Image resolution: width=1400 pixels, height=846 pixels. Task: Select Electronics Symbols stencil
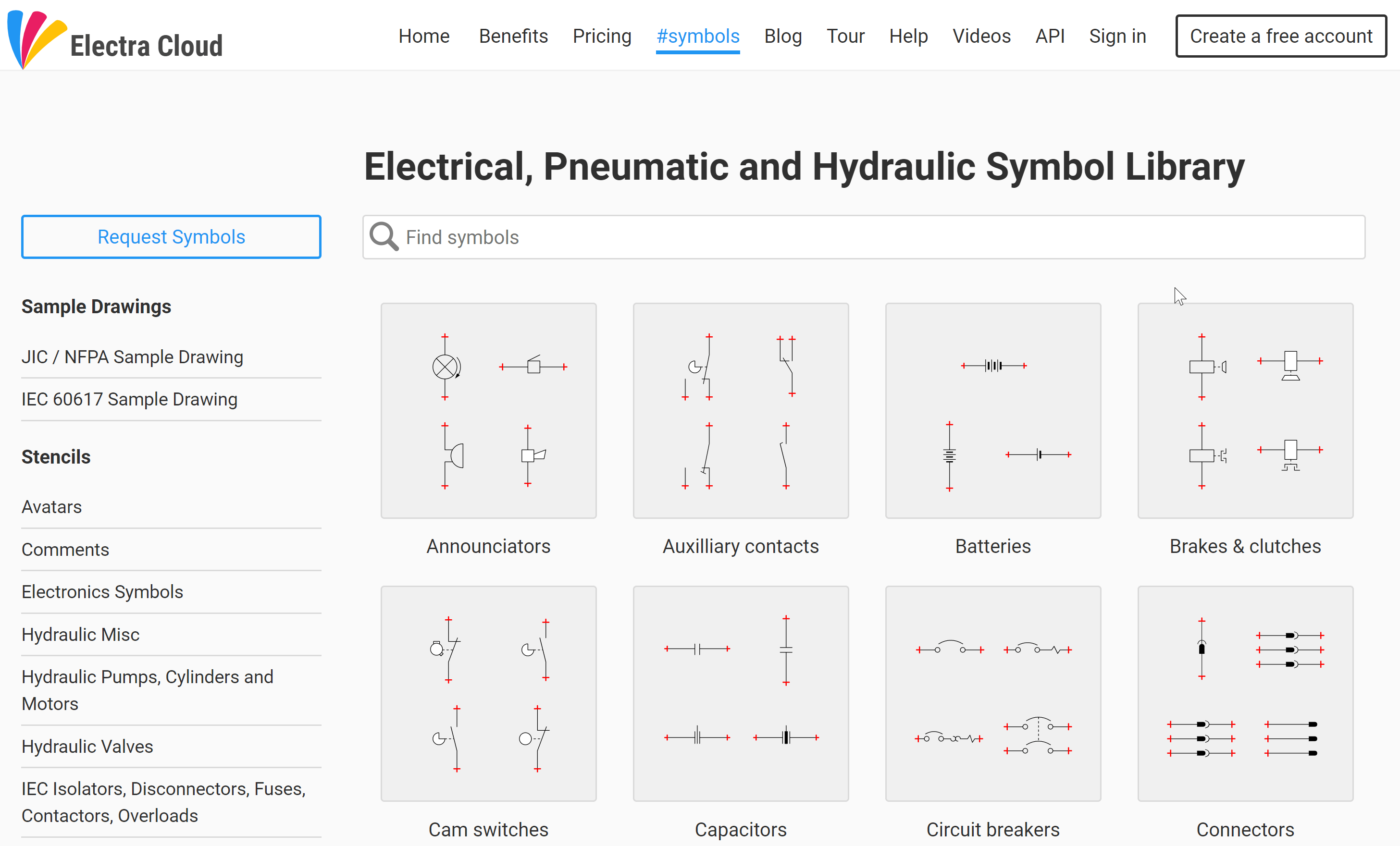[x=102, y=592]
